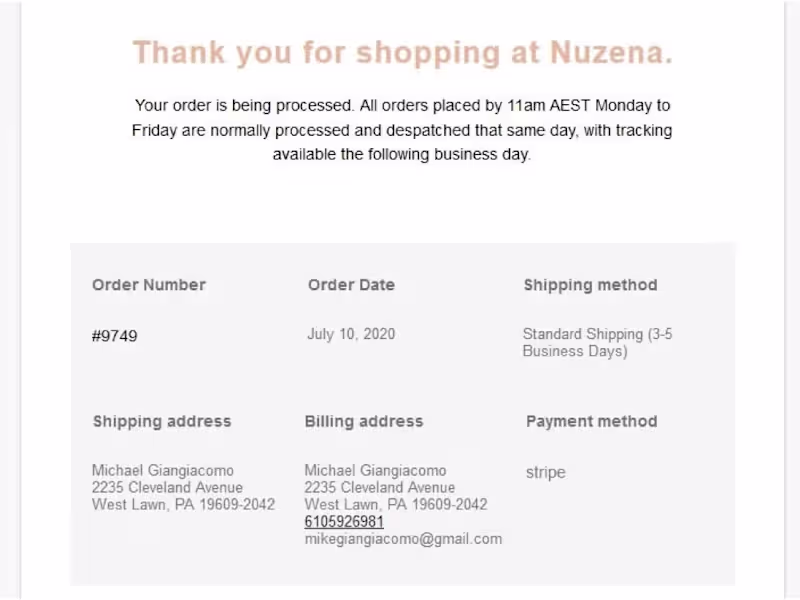Click the Order Number column label
Screen dimensions: 800x600
click(x=149, y=285)
